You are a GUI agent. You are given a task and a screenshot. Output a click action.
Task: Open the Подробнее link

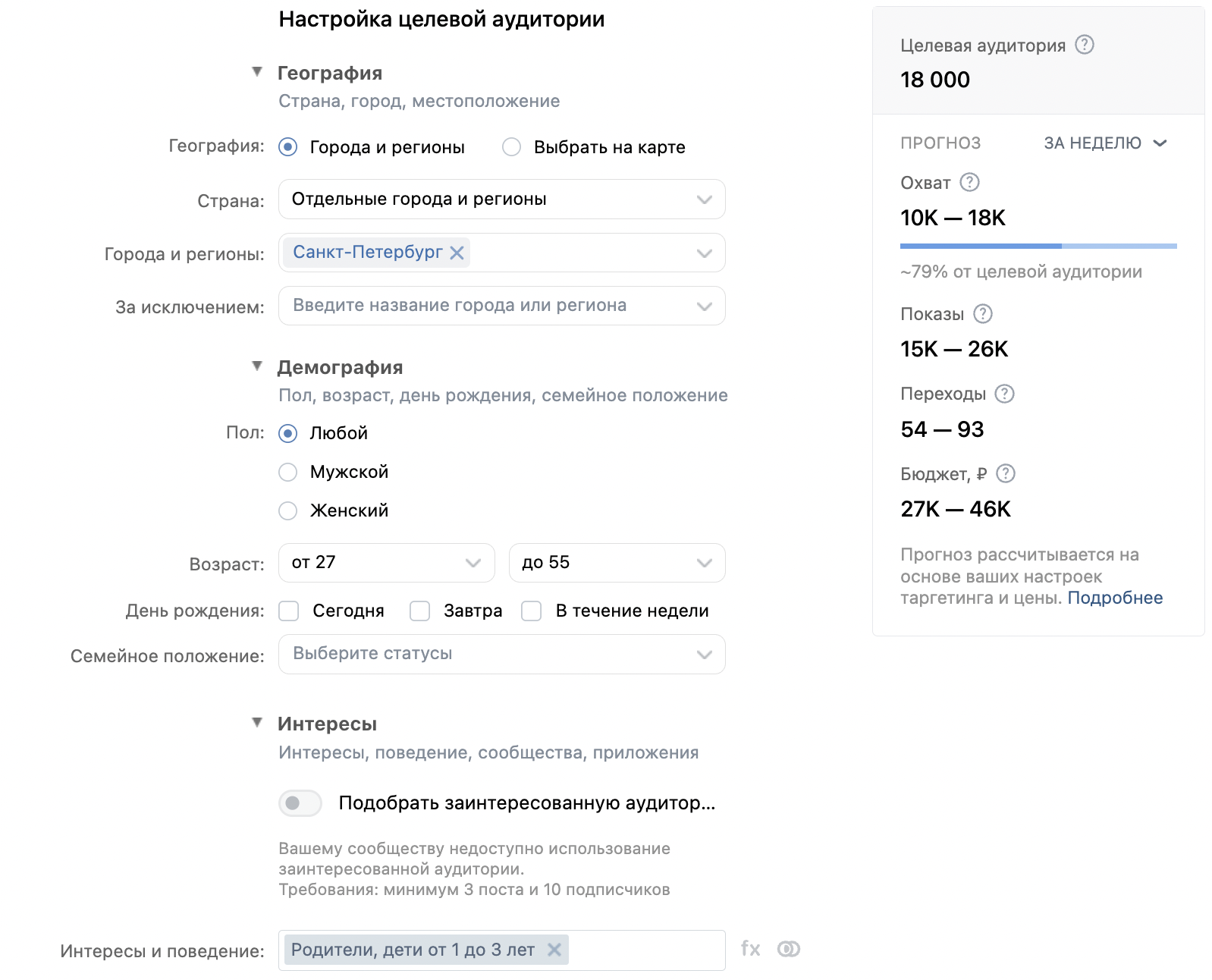[1114, 598]
